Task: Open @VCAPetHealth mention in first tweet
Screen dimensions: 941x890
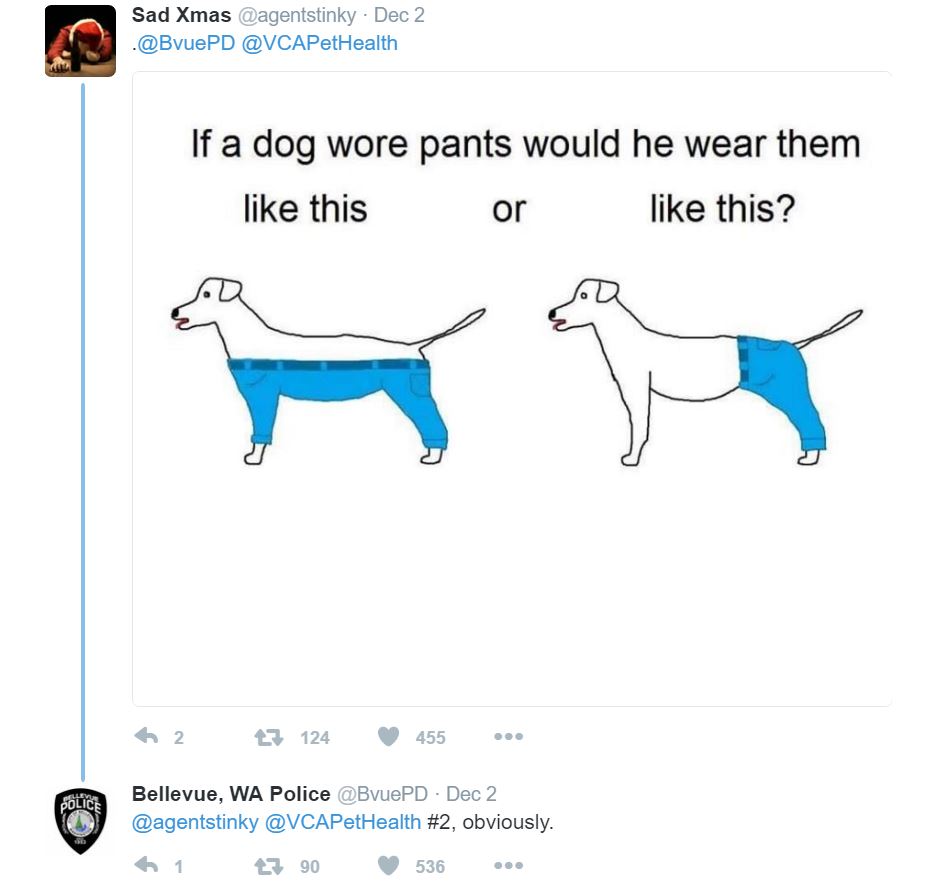Action: click(319, 43)
